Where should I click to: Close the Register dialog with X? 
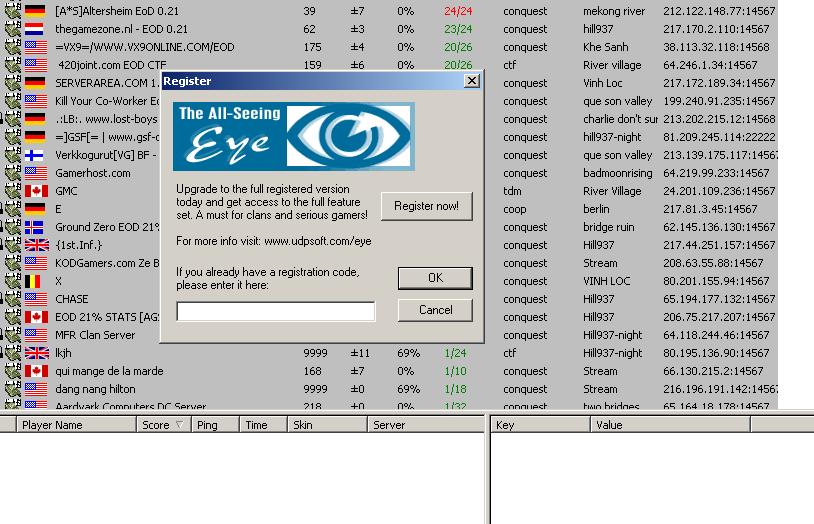pyautogui.click(x=471, y=80)
